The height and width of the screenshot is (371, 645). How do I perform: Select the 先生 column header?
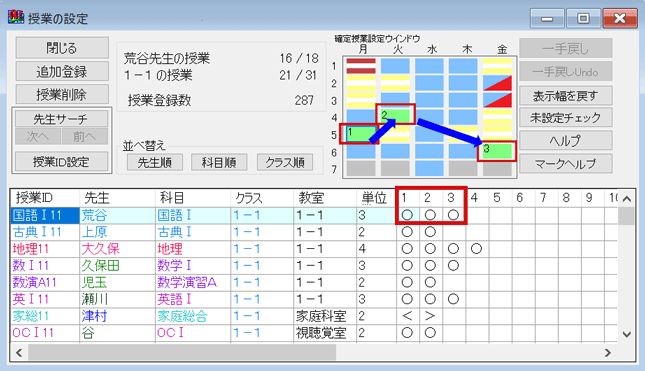point(117,198)
